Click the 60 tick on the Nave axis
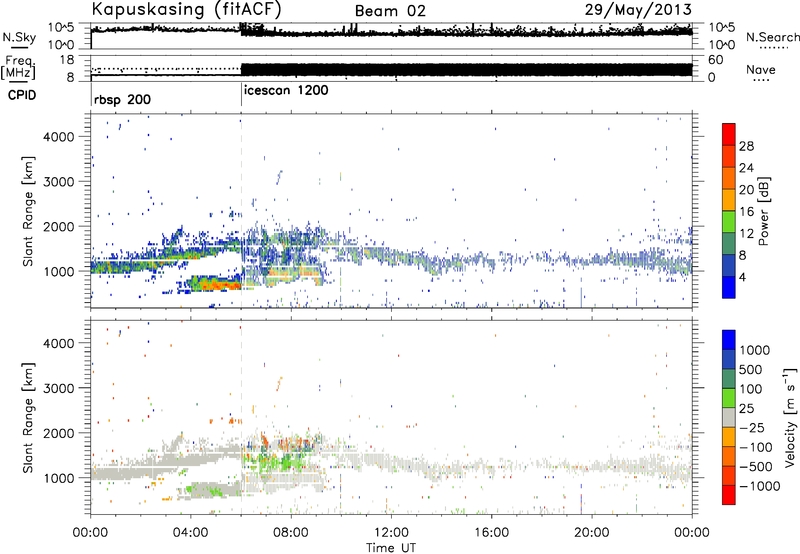800x554 pixels. [x=716, y=60]
